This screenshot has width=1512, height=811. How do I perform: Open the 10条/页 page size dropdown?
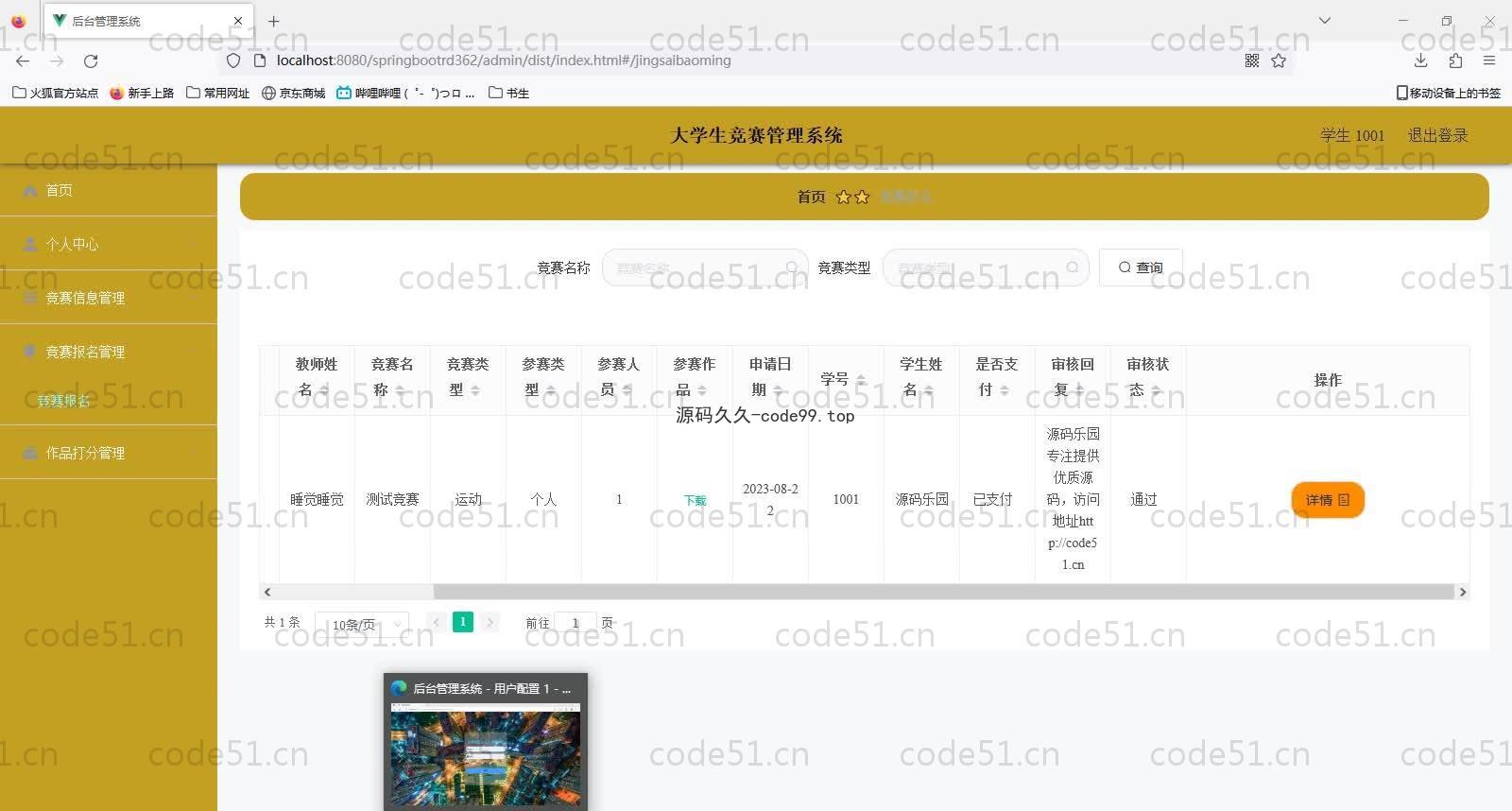coord(362,624)
